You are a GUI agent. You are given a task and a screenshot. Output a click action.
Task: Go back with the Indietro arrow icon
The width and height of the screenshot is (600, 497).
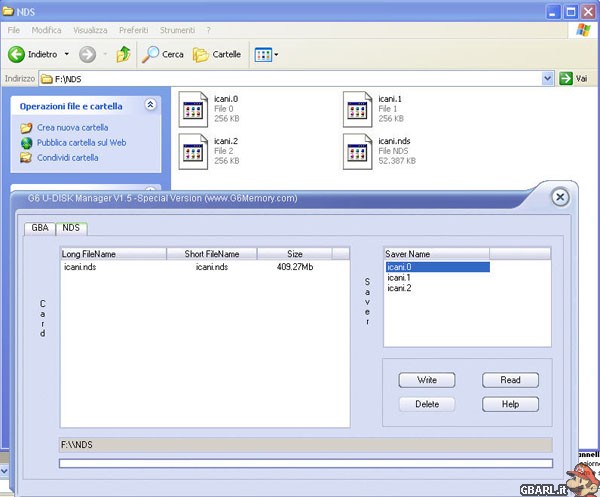16,54
